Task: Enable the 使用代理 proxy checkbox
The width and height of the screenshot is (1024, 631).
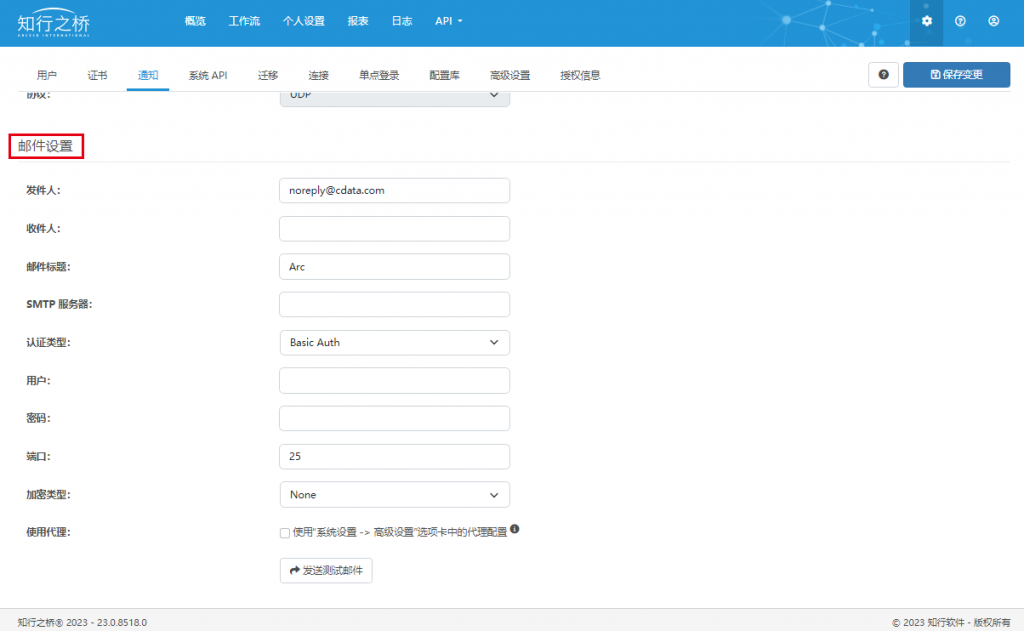Action: (x=285, y=533)
